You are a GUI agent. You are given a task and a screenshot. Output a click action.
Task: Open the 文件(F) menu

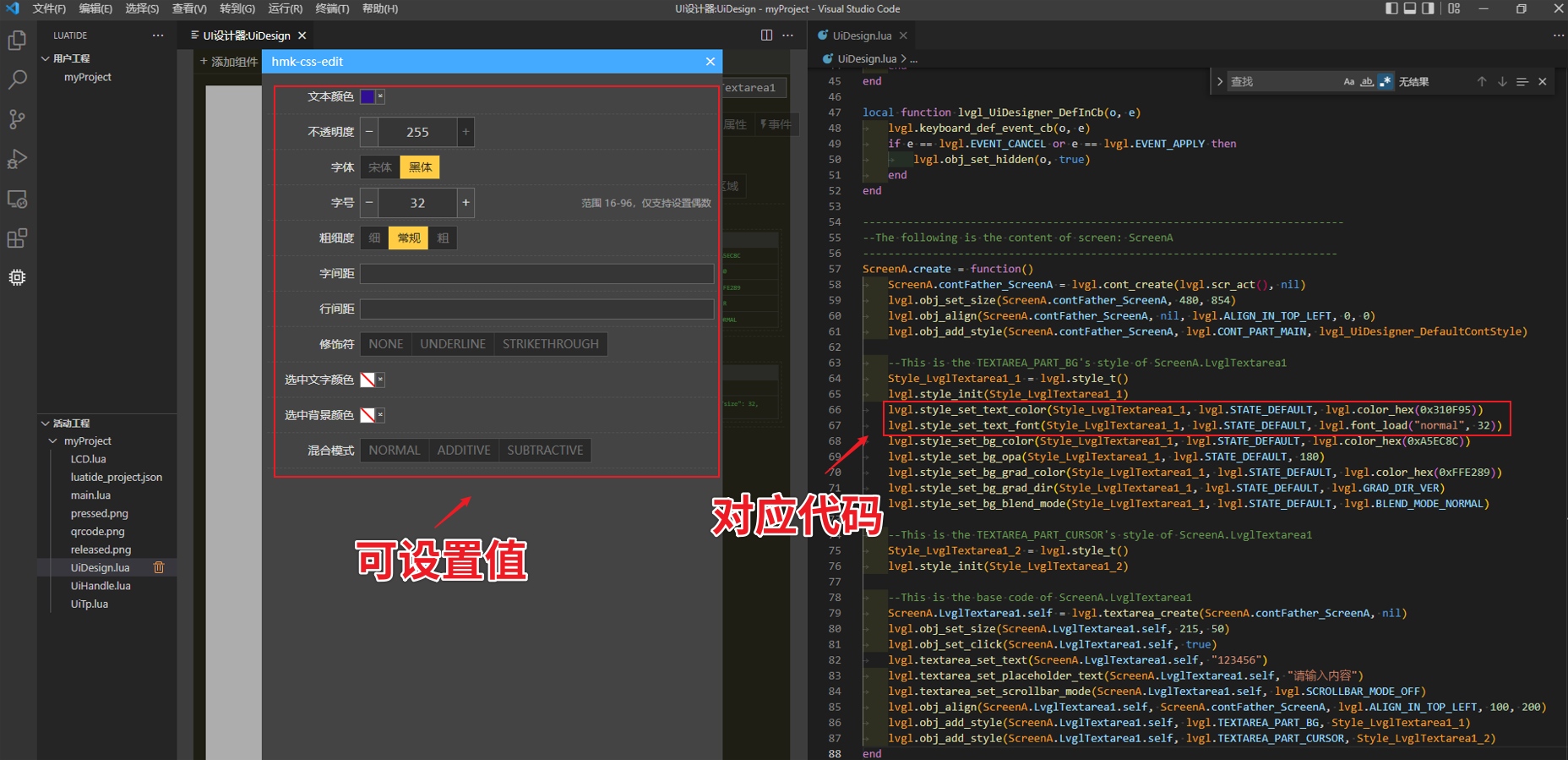[x=49, y=8]
